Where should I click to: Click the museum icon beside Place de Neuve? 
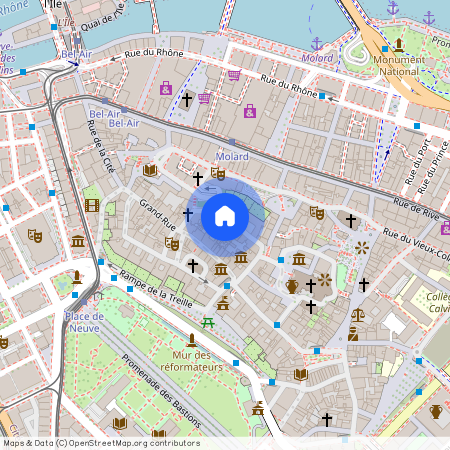click(78, 241)
